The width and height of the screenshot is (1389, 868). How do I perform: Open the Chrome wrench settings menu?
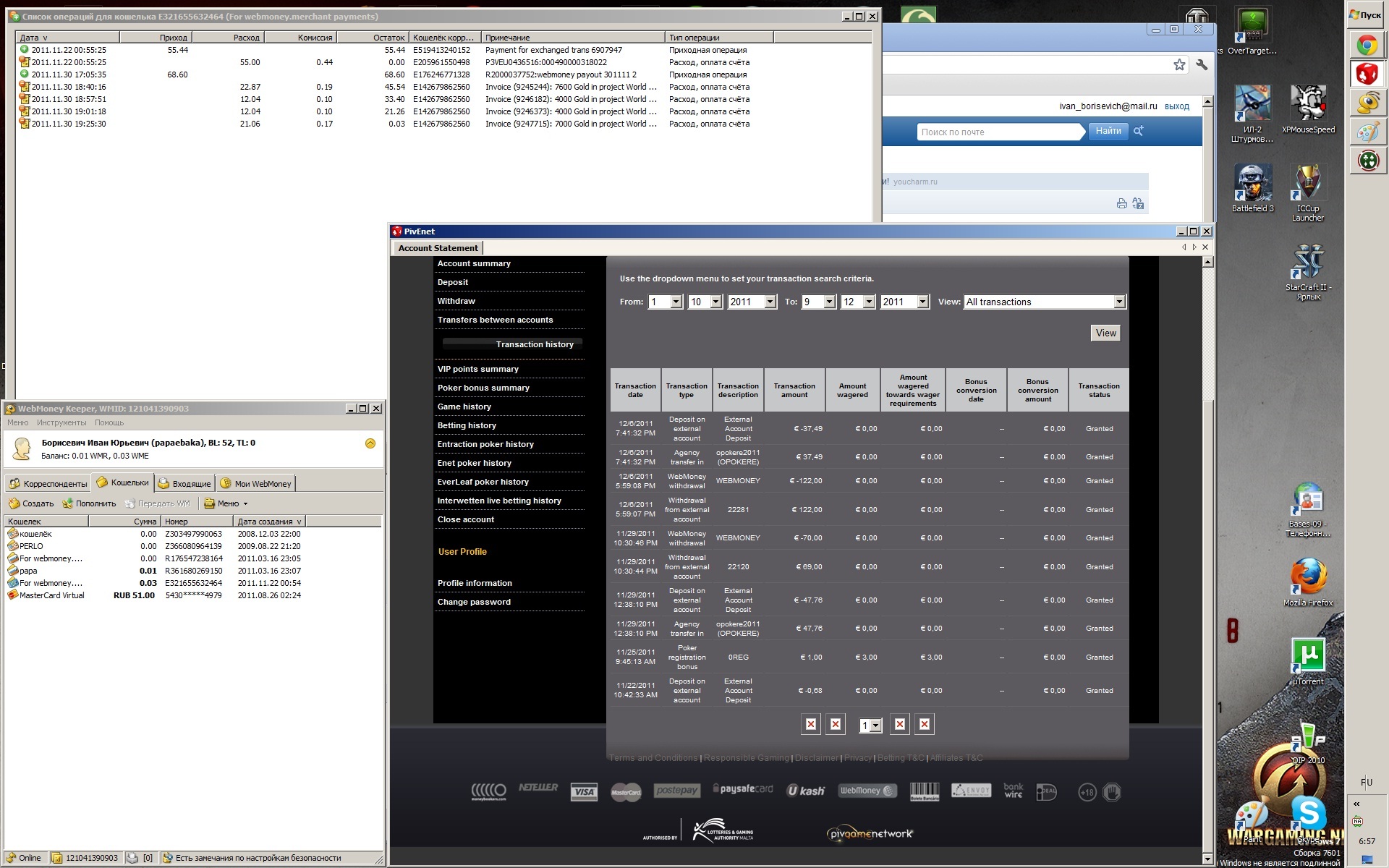[x=1202, y=65]
